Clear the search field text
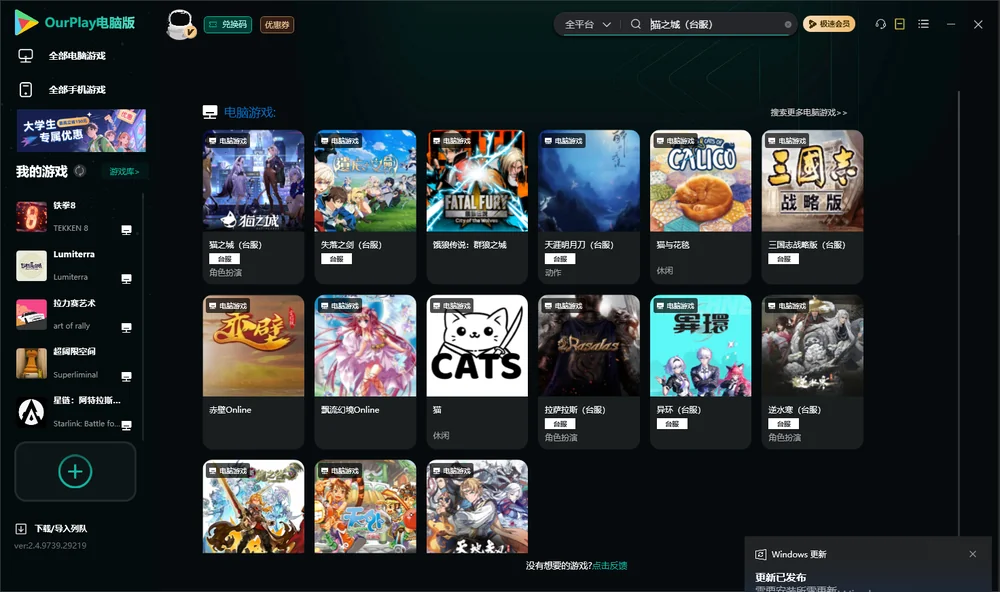The image size is (1000, 592). [788, 25]
